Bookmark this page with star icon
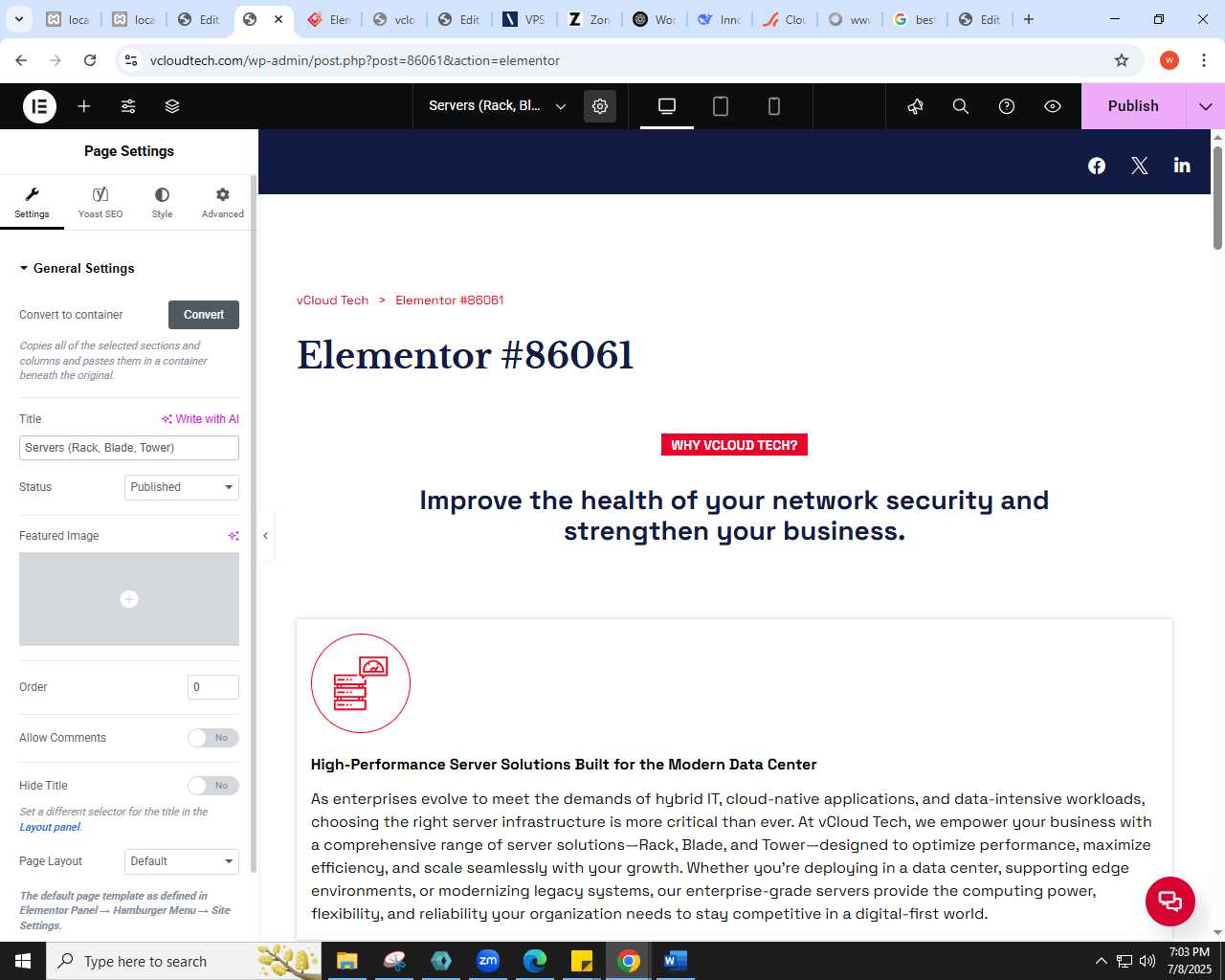Image resolution: width=1225 pixels, height=980 pixels. [x=1122, y=60]
